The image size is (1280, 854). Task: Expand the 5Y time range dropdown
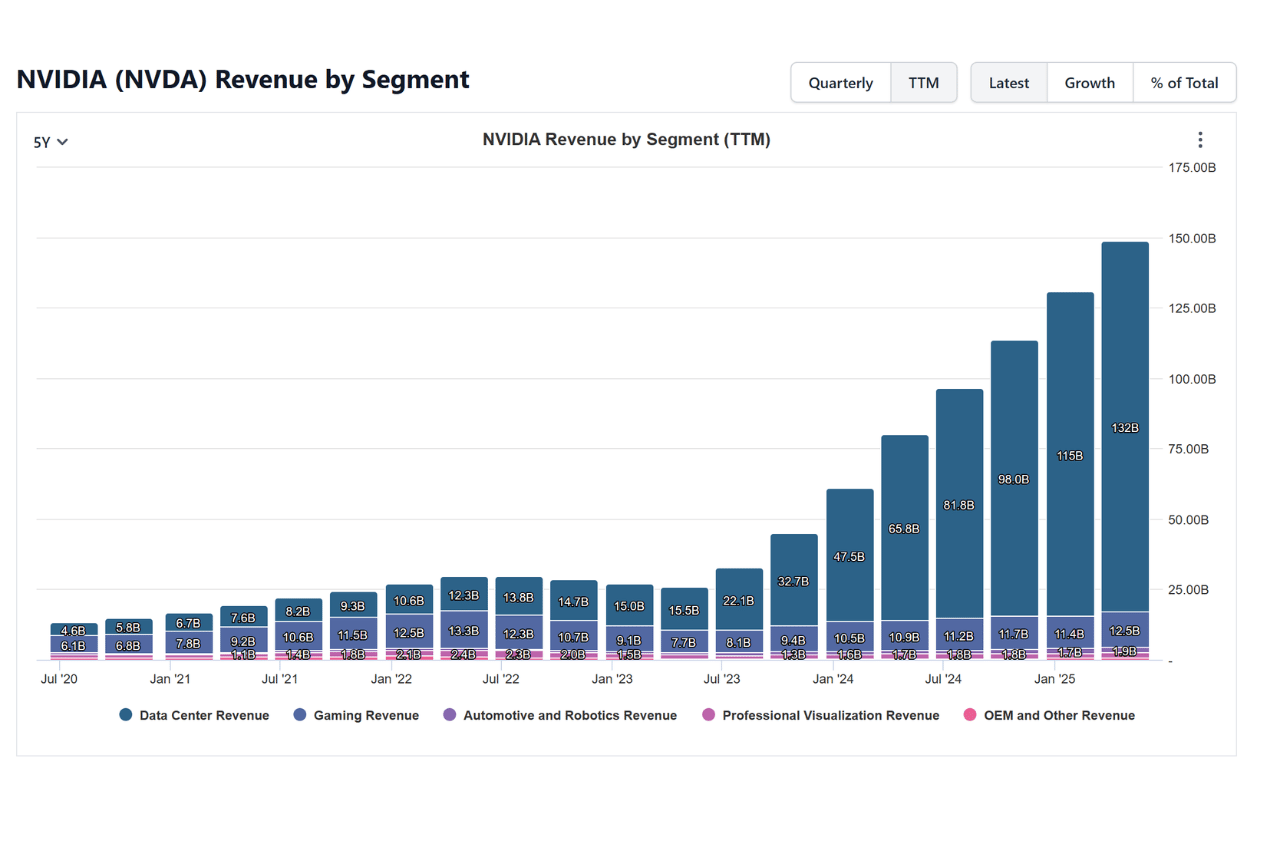[x=51, y=142]
